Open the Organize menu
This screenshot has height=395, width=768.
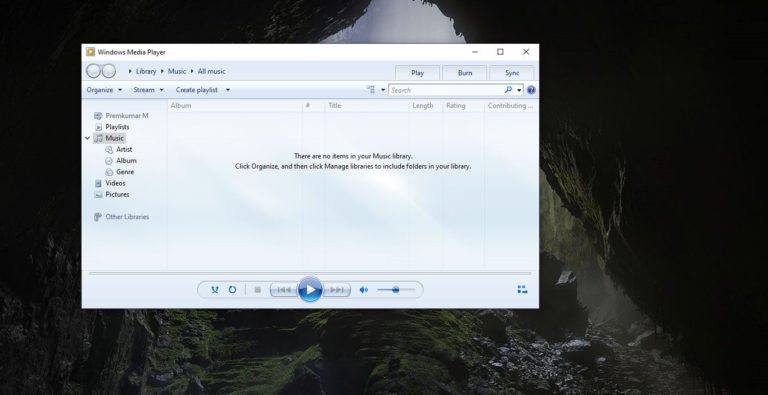tap(104, 90)
